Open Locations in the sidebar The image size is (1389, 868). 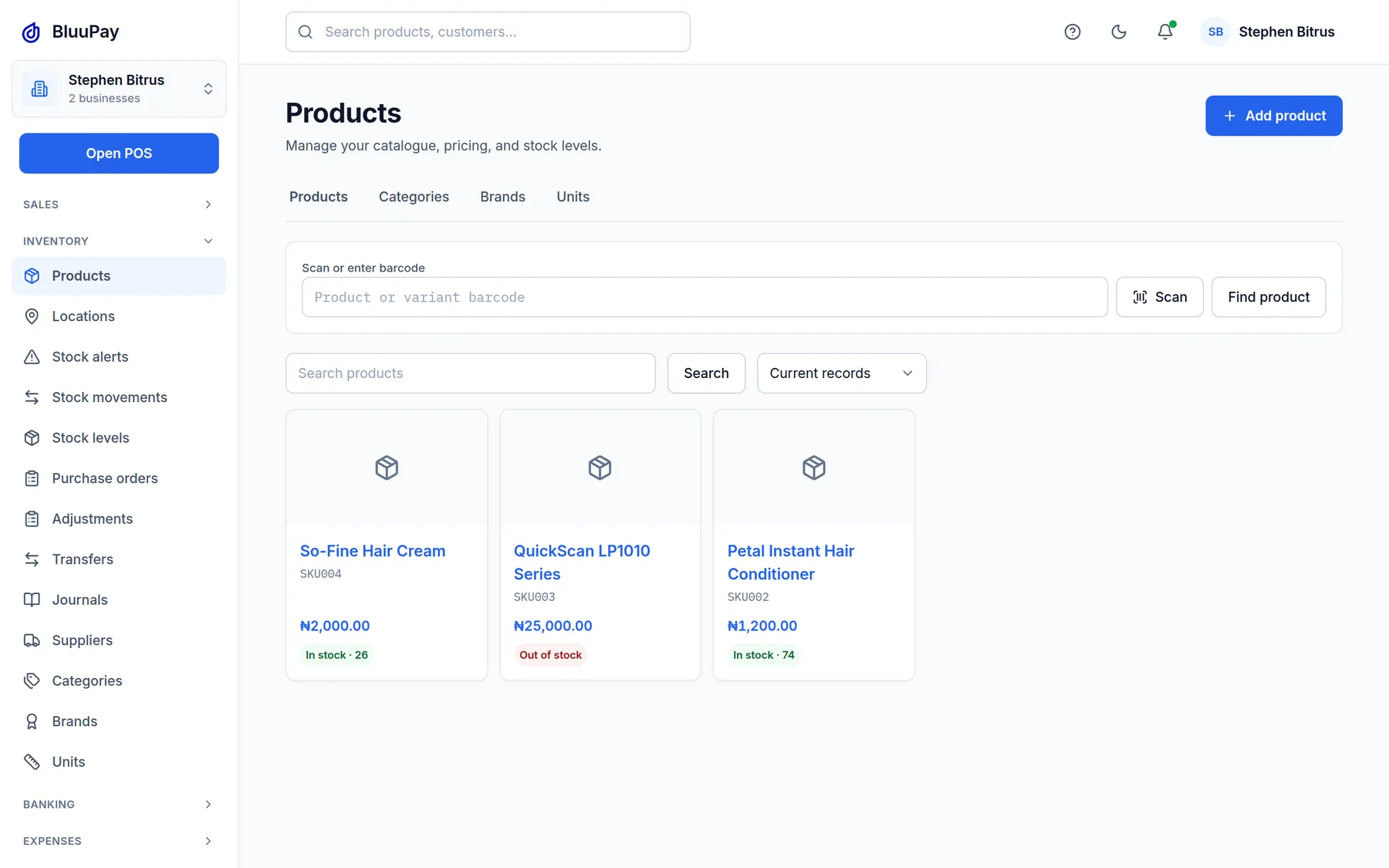119,316
